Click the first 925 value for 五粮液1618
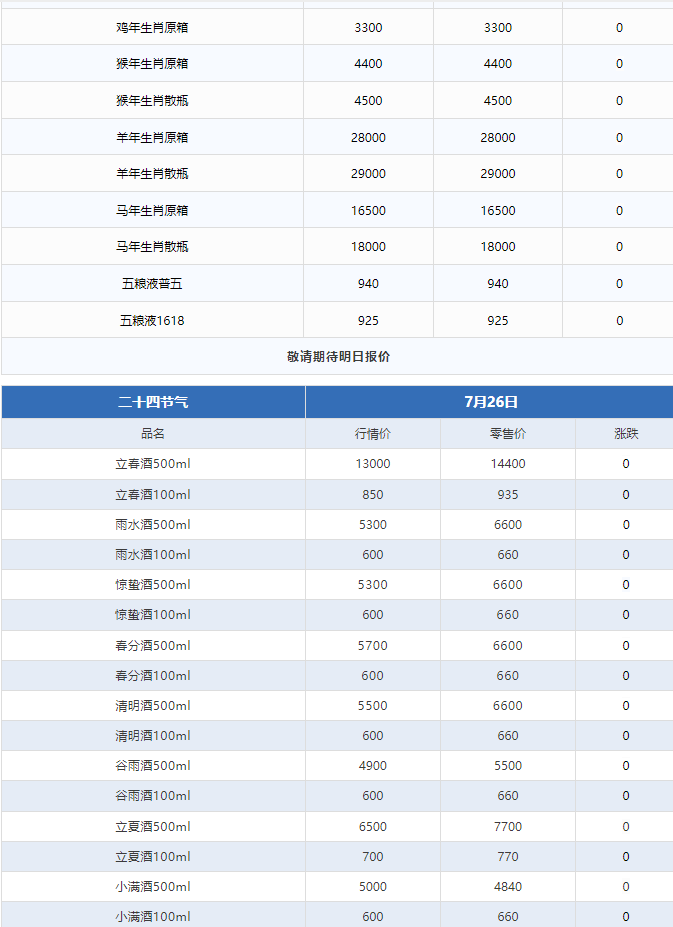The image size is (673, 927). point(368,320)
